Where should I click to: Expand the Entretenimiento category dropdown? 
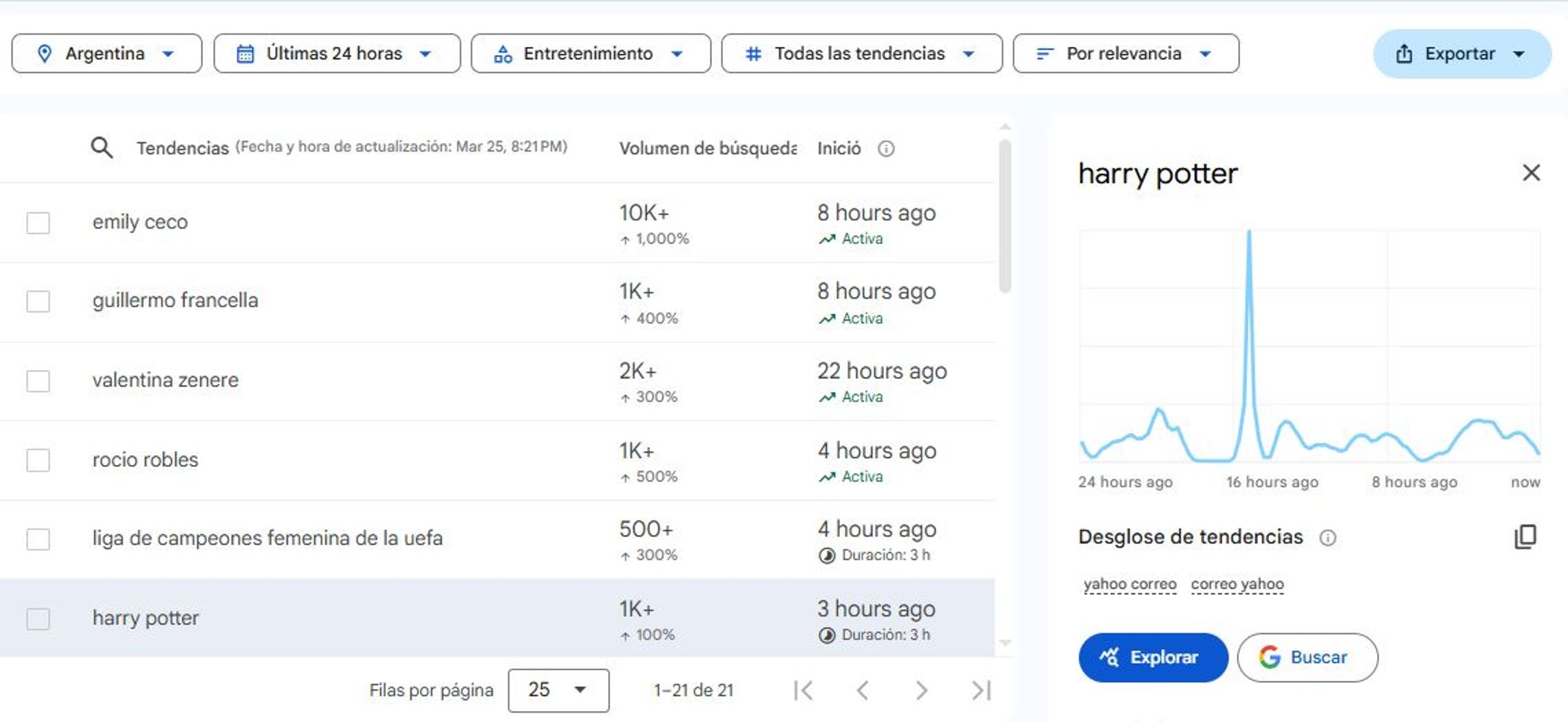591,53
